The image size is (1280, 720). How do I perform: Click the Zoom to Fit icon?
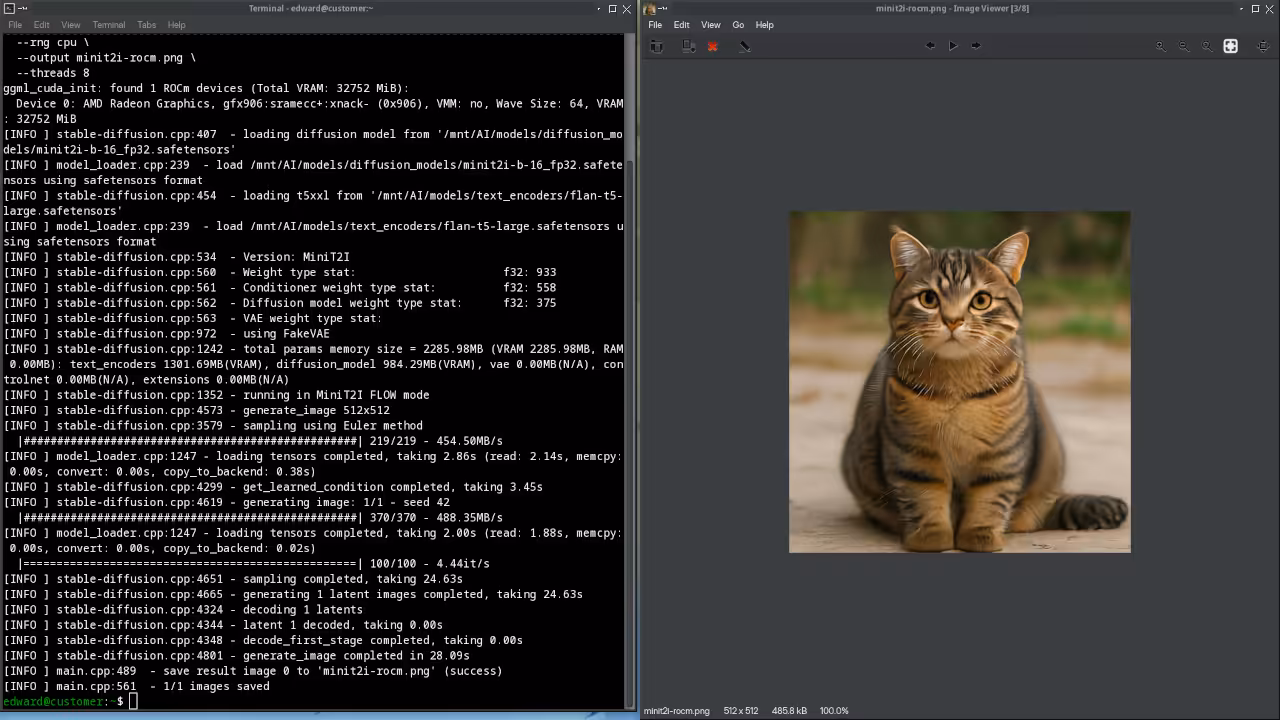[1231, 46]
